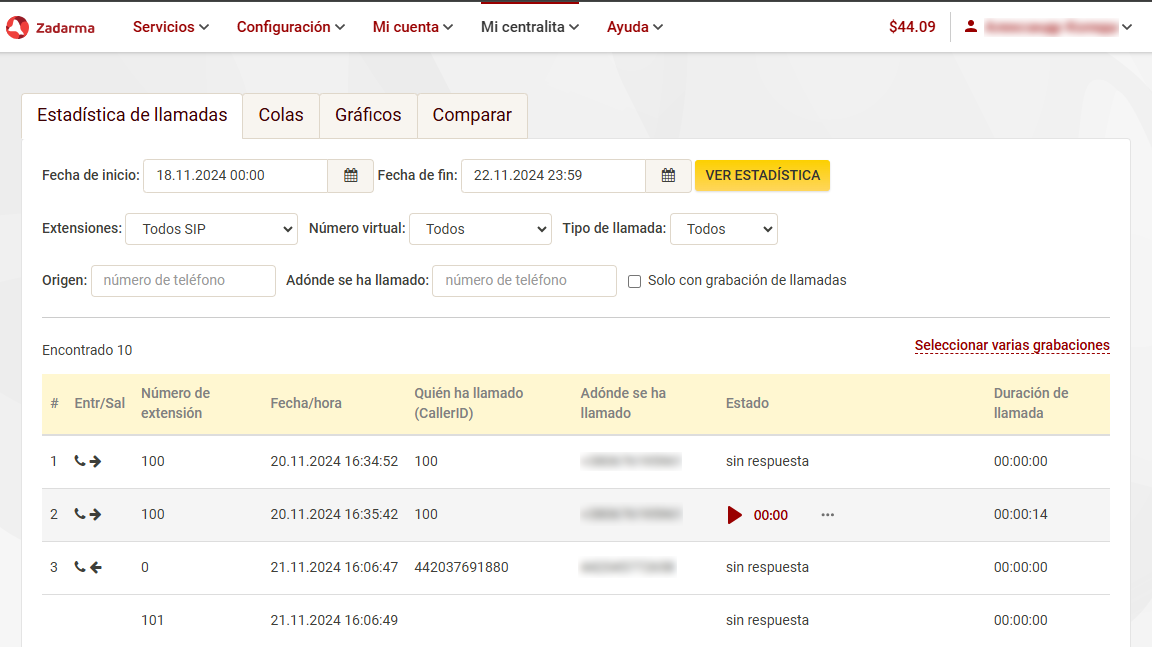Expand the Servicios menu
Viewport: 1152px width, 647px height.
tap(170, 27)
